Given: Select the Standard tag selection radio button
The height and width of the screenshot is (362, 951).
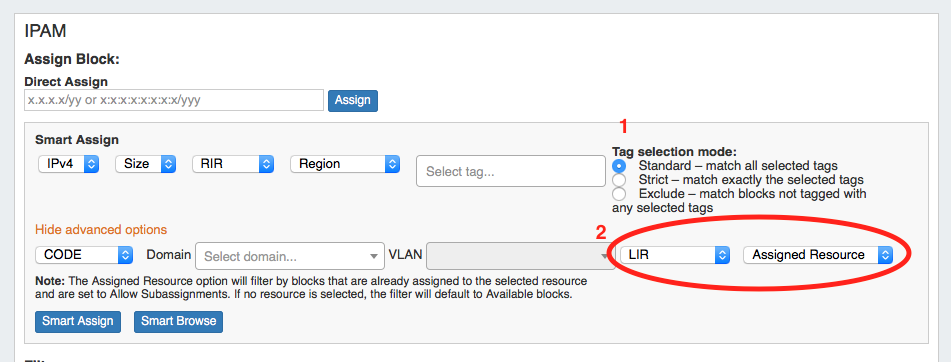Looking at the screenshot, I should coord(619,166).
